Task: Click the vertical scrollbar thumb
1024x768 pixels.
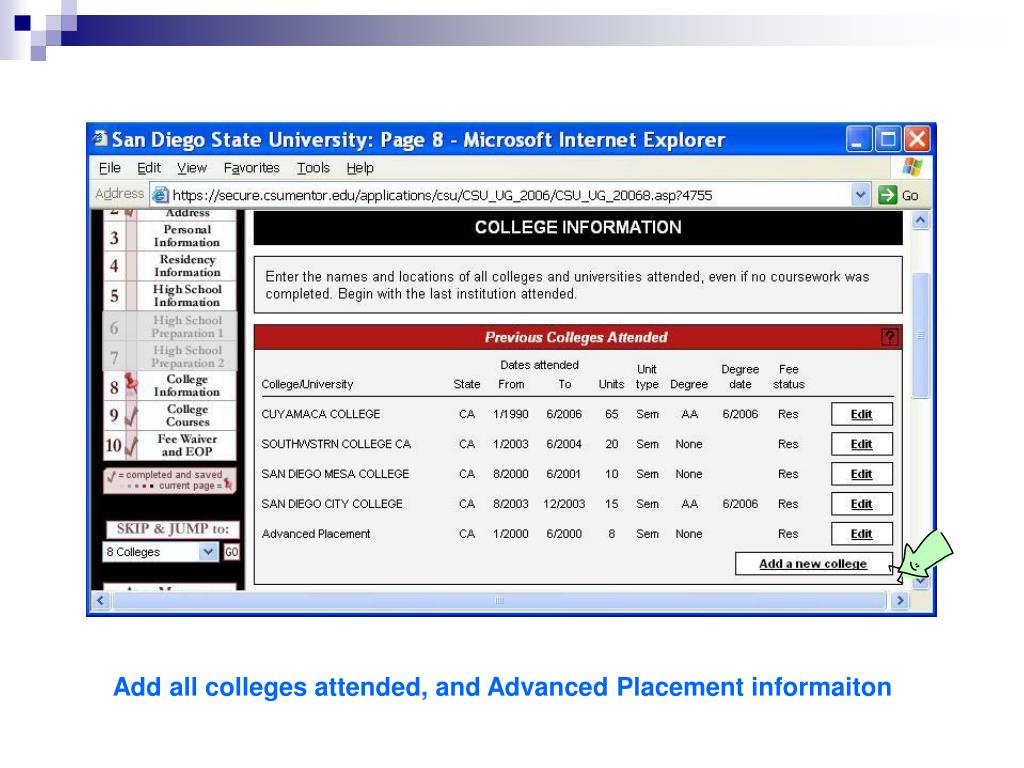Action: point(920,335)
